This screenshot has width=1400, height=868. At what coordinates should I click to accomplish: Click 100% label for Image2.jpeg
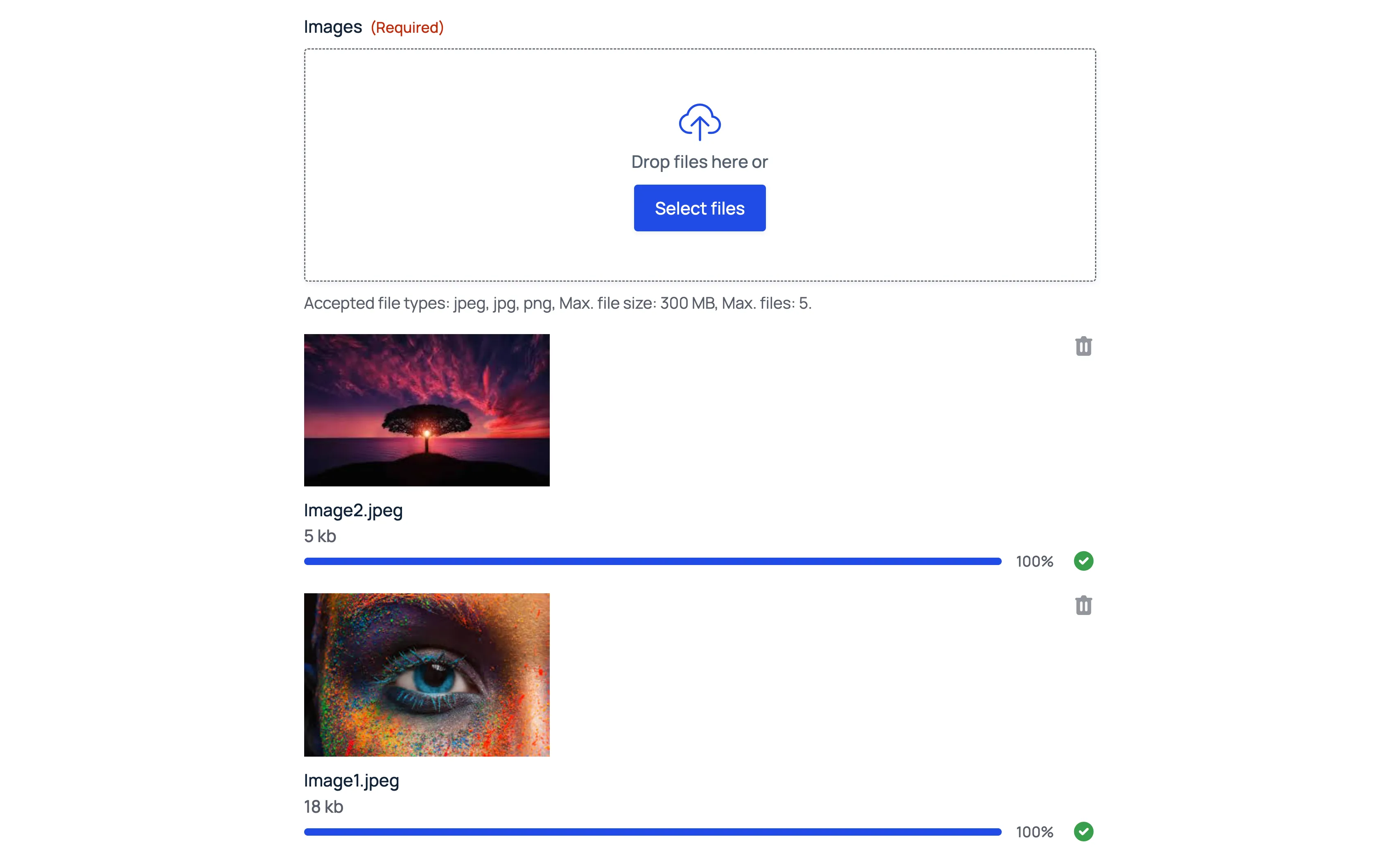pyautogui.click(x=1034, y=561)
